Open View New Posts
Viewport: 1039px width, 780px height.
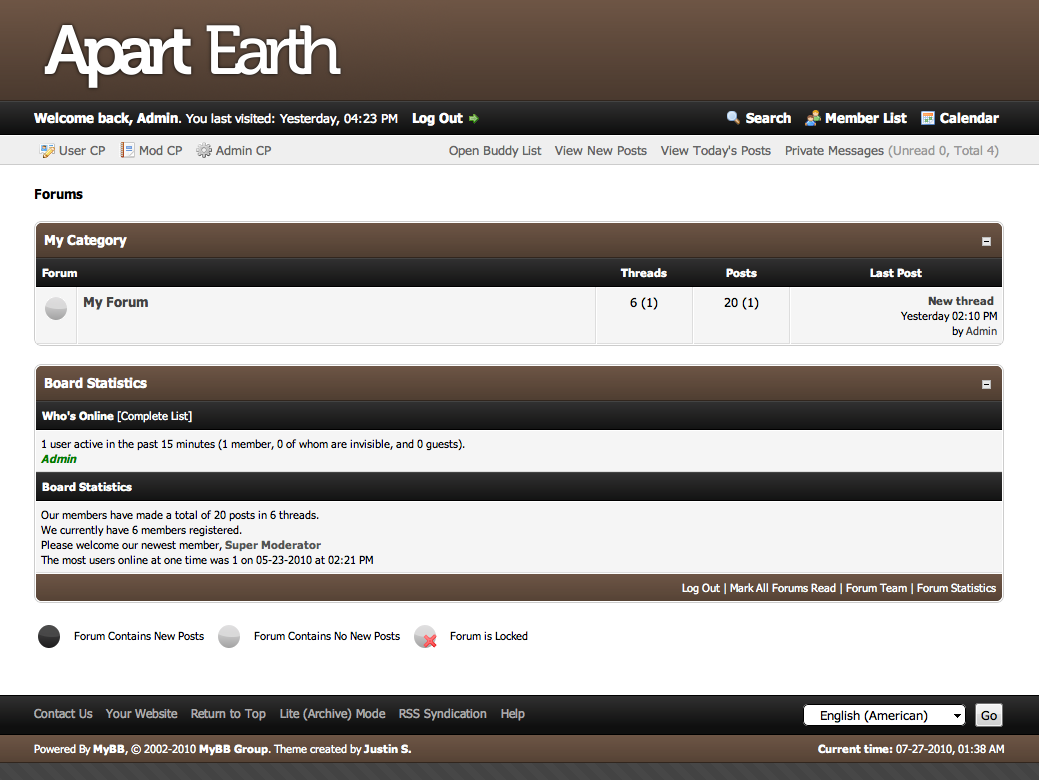pyautogui.click(x=600, y=151)
